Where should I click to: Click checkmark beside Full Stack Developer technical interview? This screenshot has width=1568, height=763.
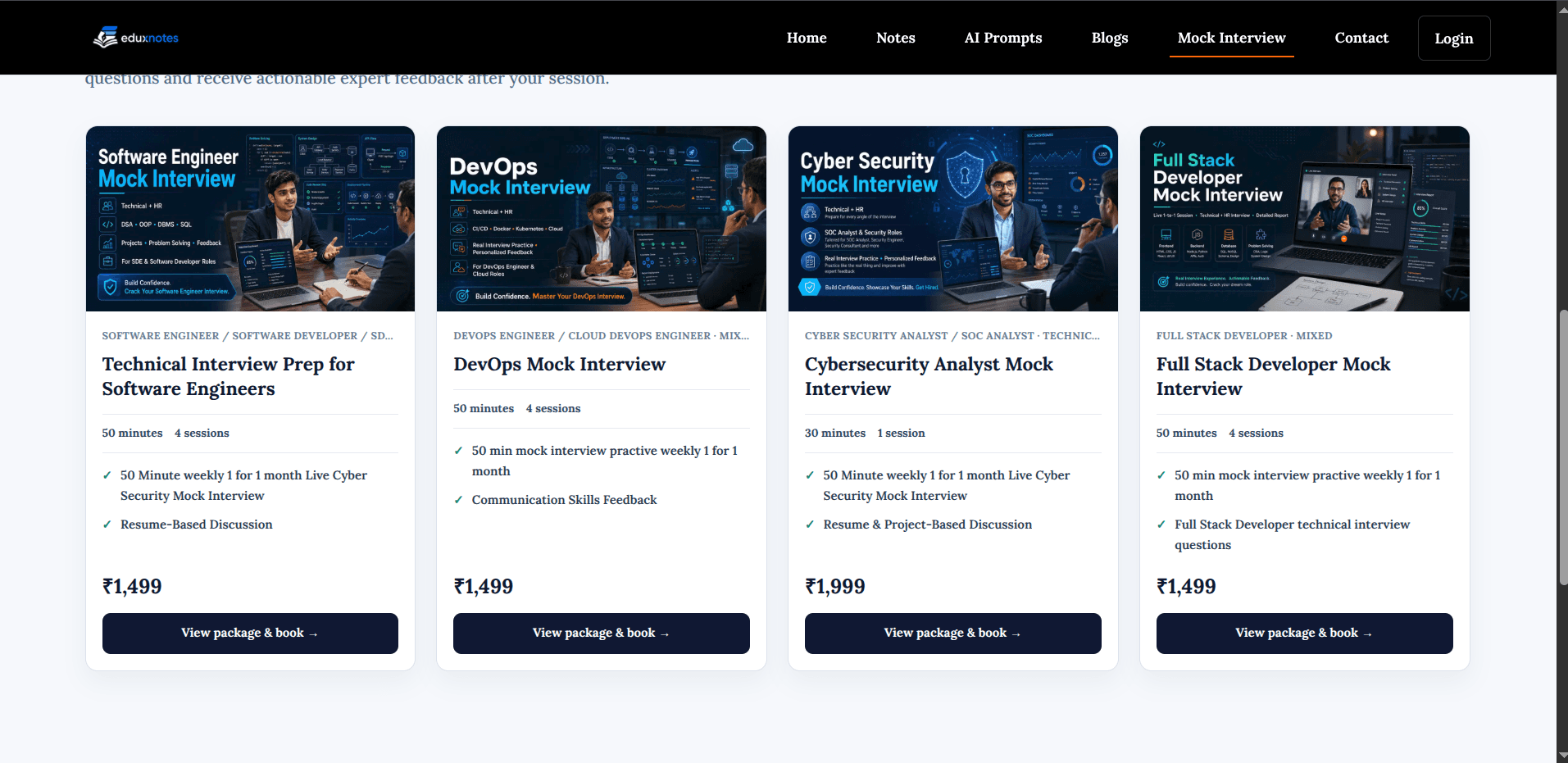pyautogui.click(x=1161, y=525)
